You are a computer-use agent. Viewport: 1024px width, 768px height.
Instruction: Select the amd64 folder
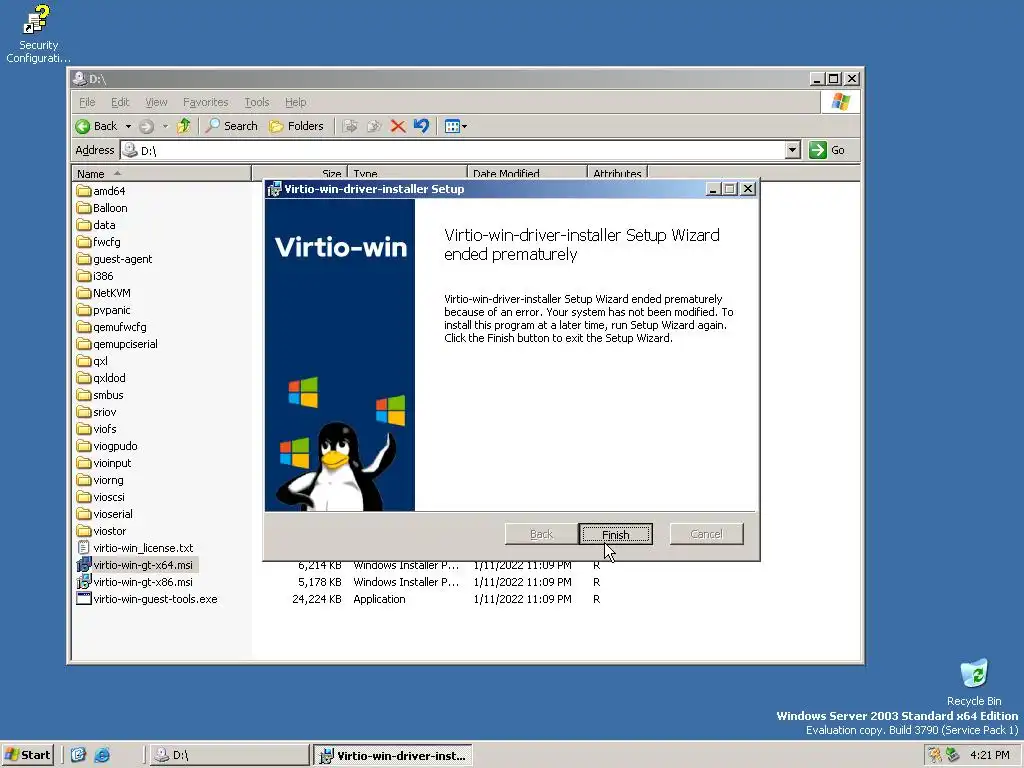point(101,191)
